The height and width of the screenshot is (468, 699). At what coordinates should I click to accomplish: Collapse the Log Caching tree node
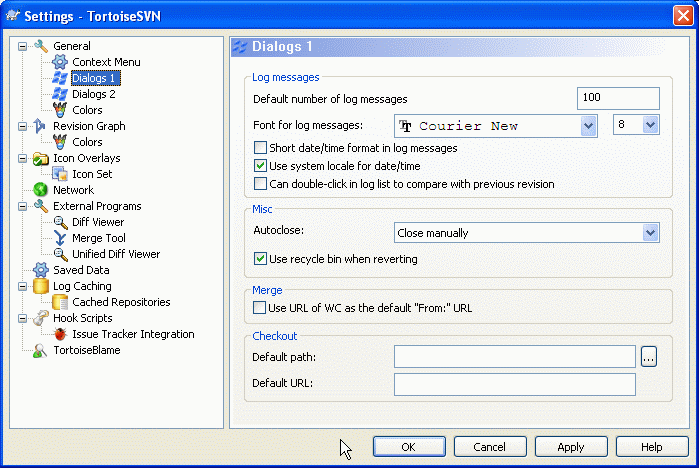22,286
